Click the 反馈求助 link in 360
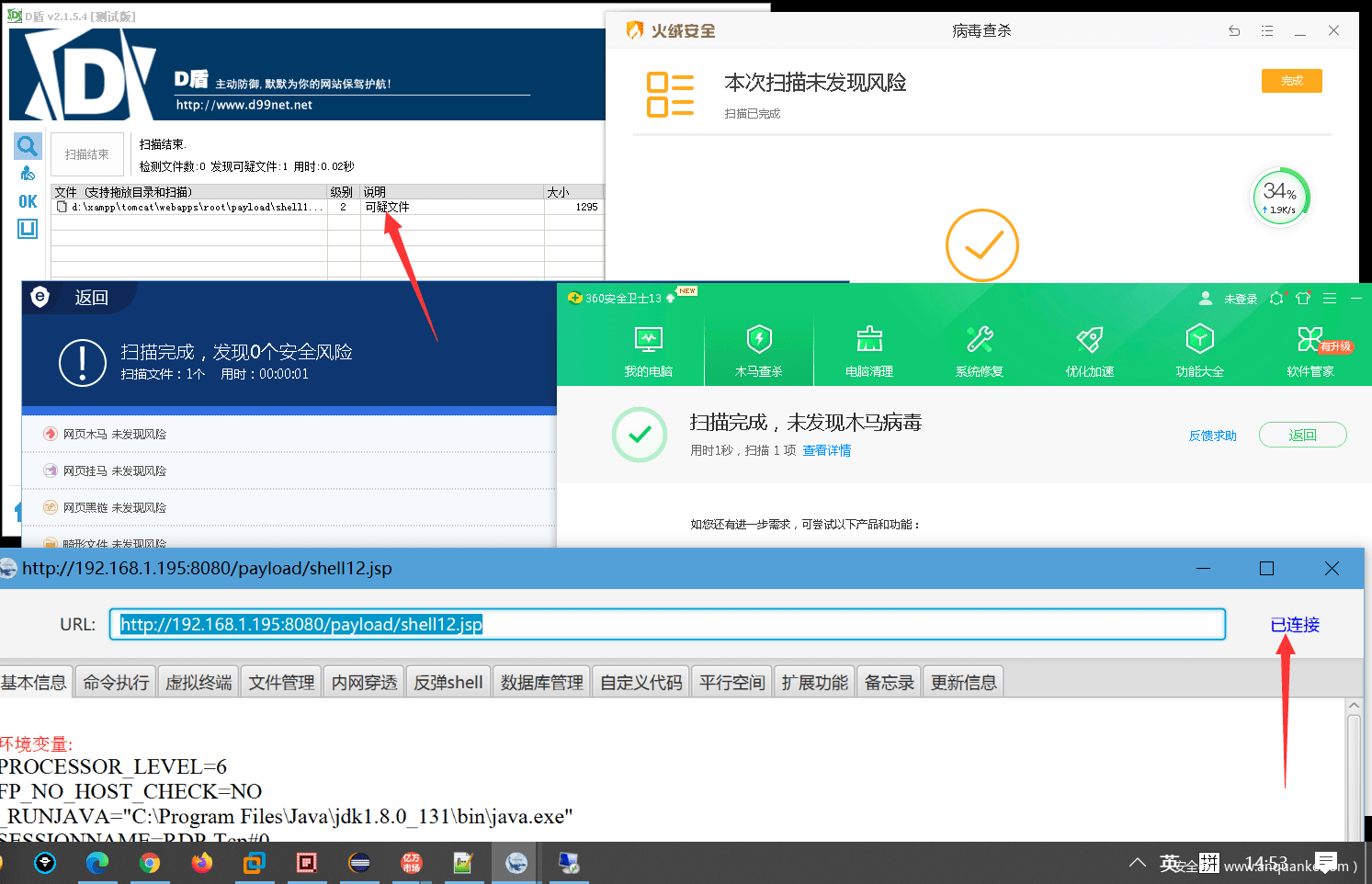The image size is (1372, 884). (1213, 436)
